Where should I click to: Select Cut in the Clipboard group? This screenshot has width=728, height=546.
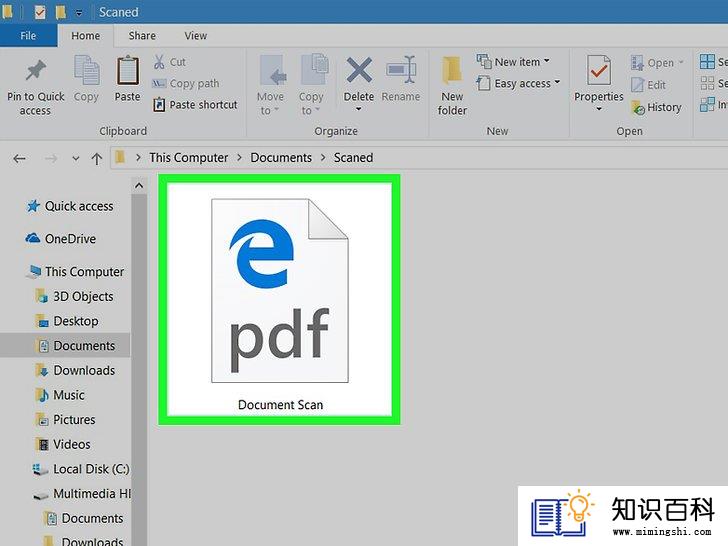click(x=170, y=62)
